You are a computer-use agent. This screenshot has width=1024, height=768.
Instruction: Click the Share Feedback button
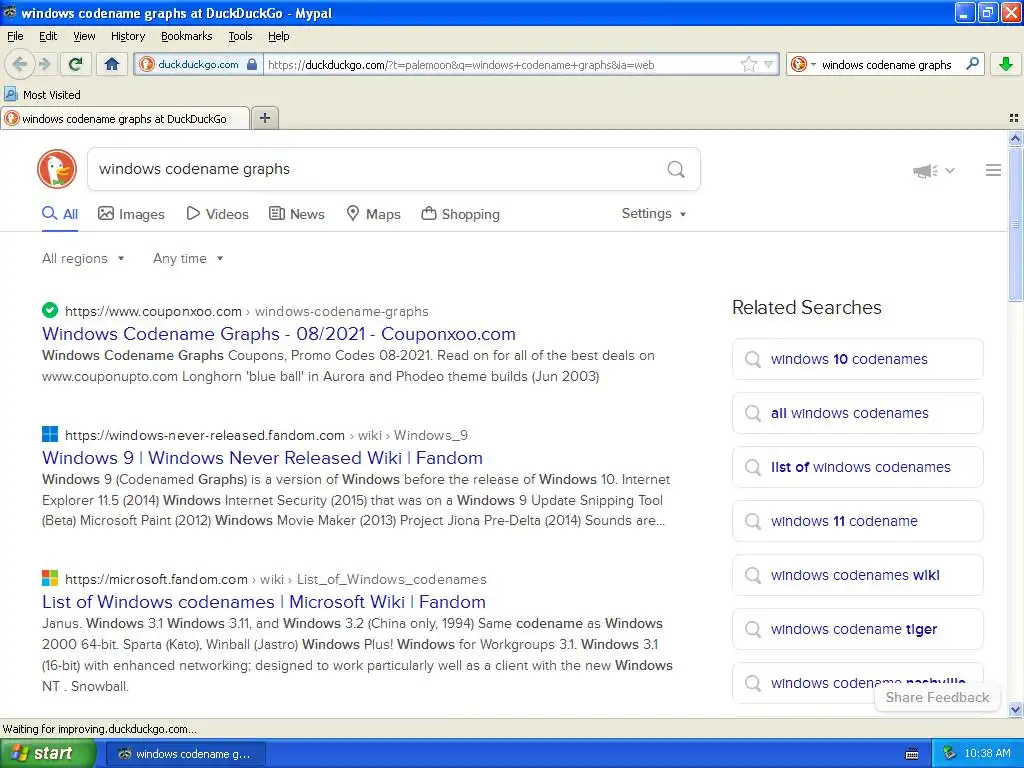click(937, 697)
